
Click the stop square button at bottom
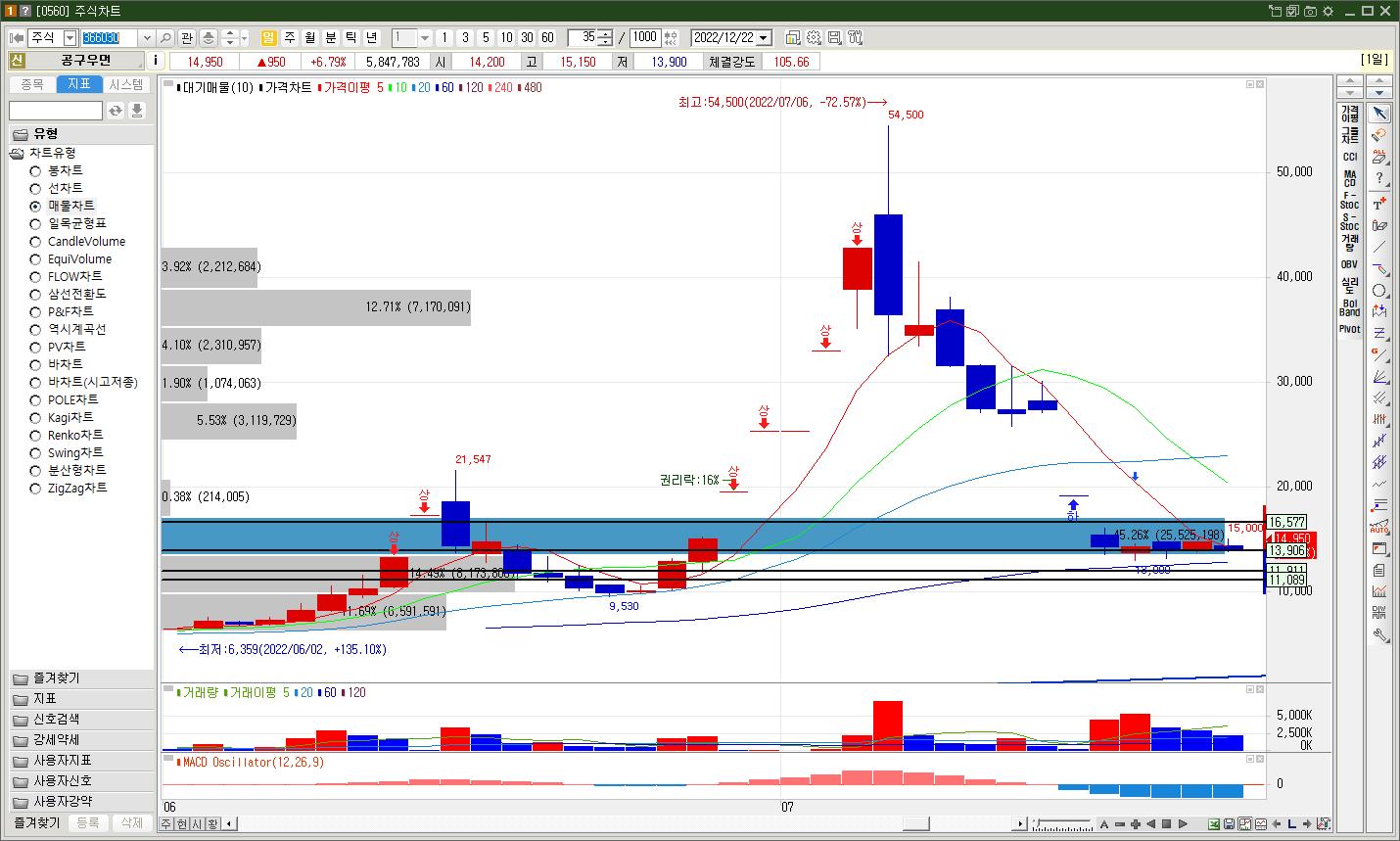(x=1167, y=824)
